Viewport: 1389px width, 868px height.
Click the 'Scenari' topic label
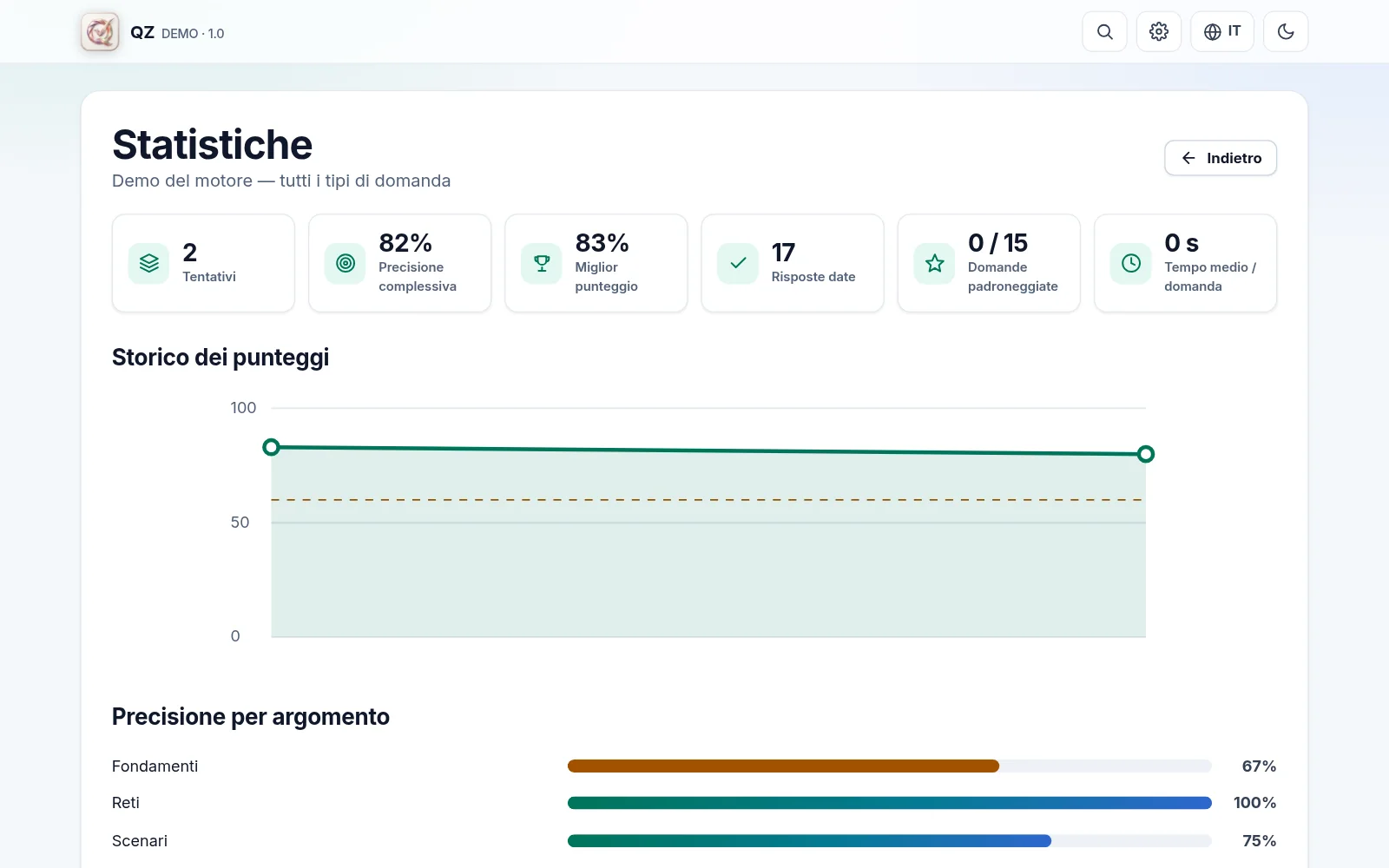[x=140, y=841]
